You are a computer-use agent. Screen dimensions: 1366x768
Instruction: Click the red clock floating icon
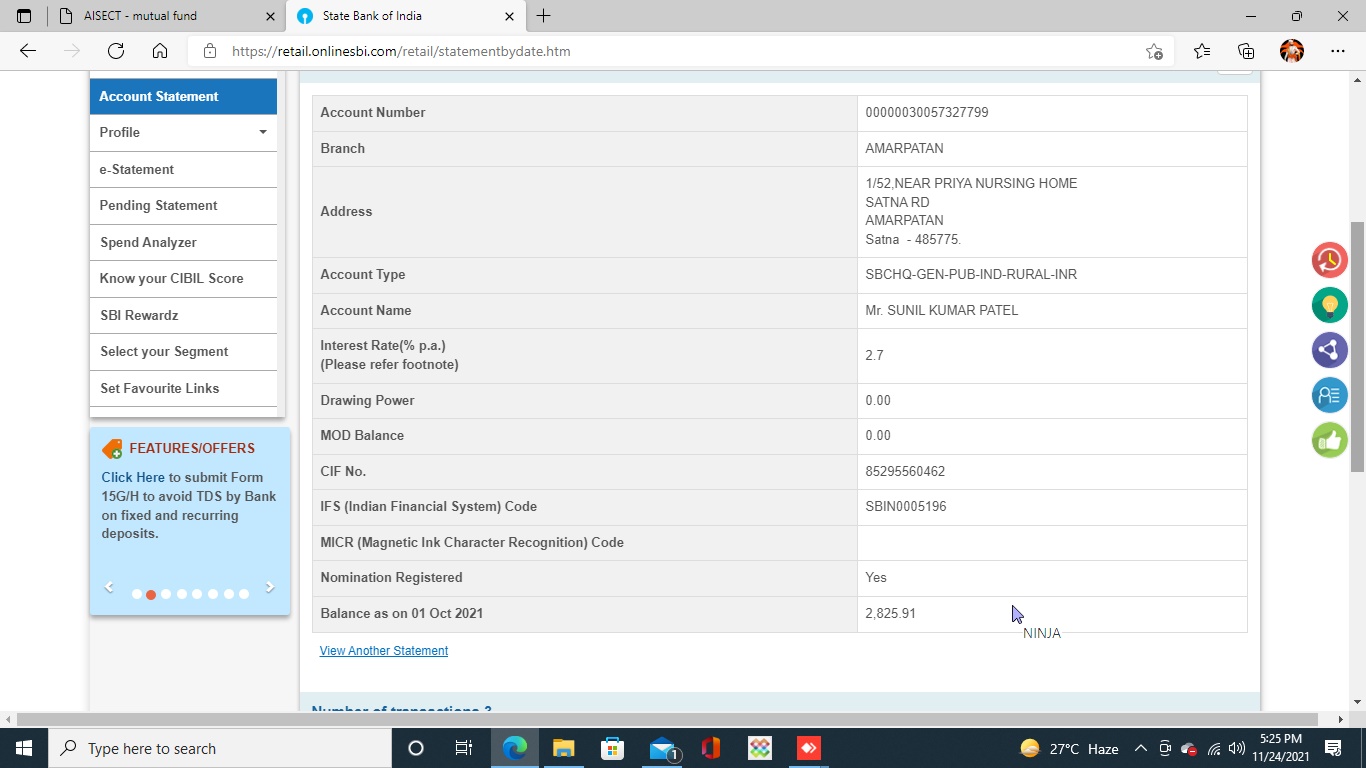pos(1329,260)
